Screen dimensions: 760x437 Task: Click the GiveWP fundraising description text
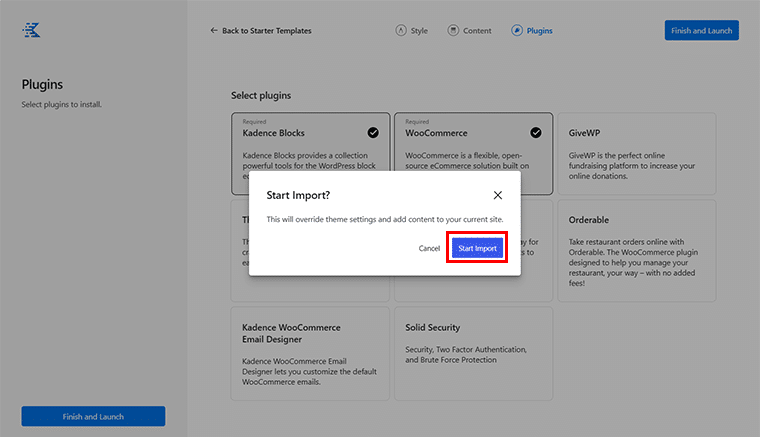(x=632, y=166)
